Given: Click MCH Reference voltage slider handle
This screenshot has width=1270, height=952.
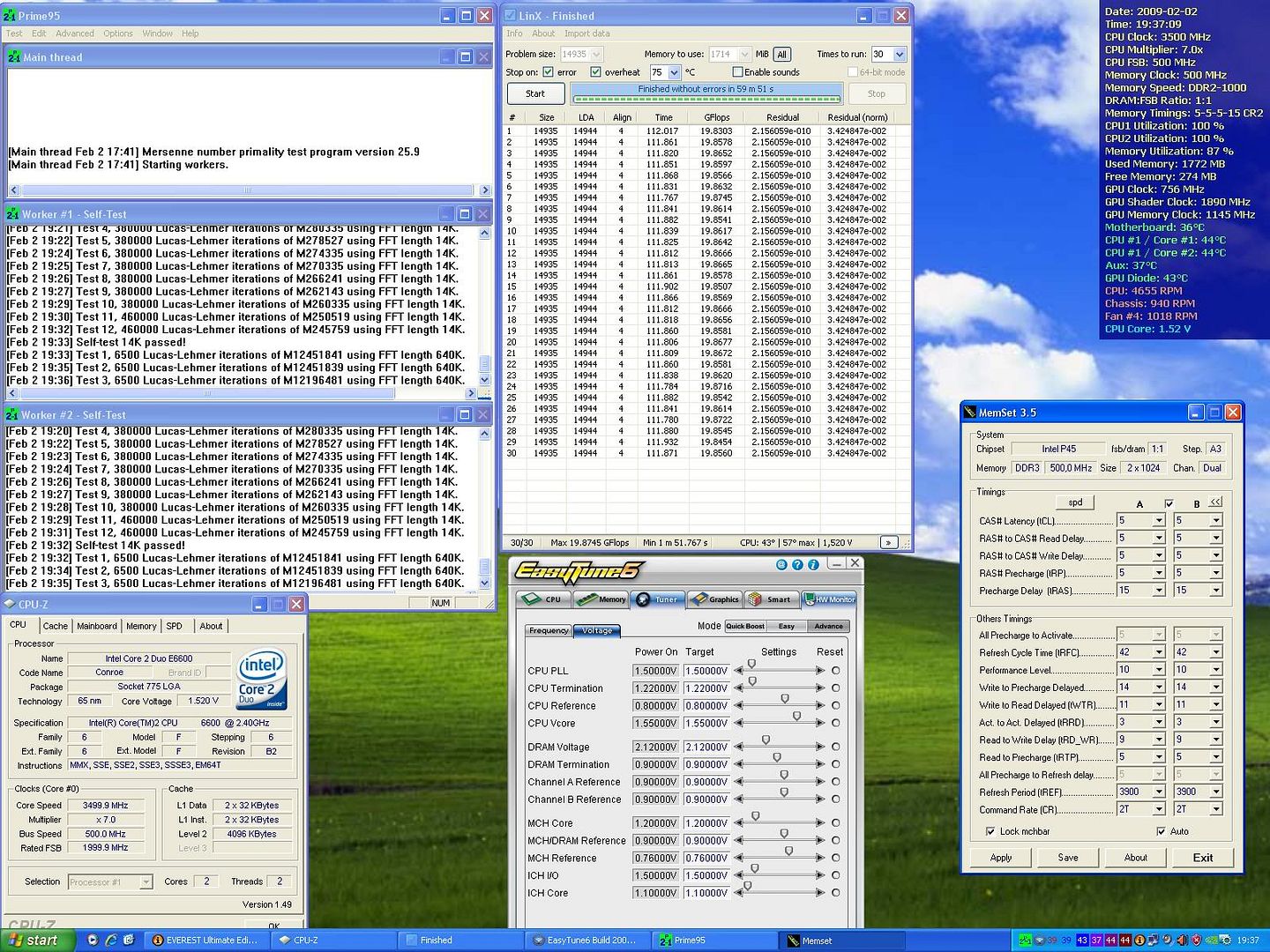Looking at the screenshot, I should coord(788,852).
